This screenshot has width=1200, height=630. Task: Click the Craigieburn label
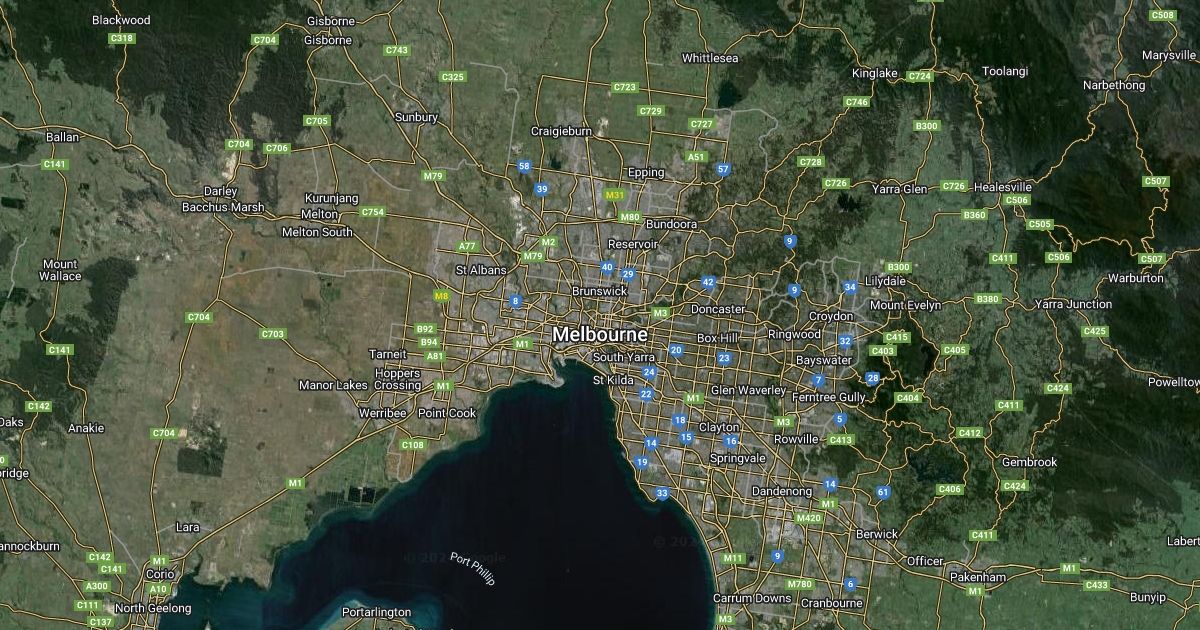point(561,131)
